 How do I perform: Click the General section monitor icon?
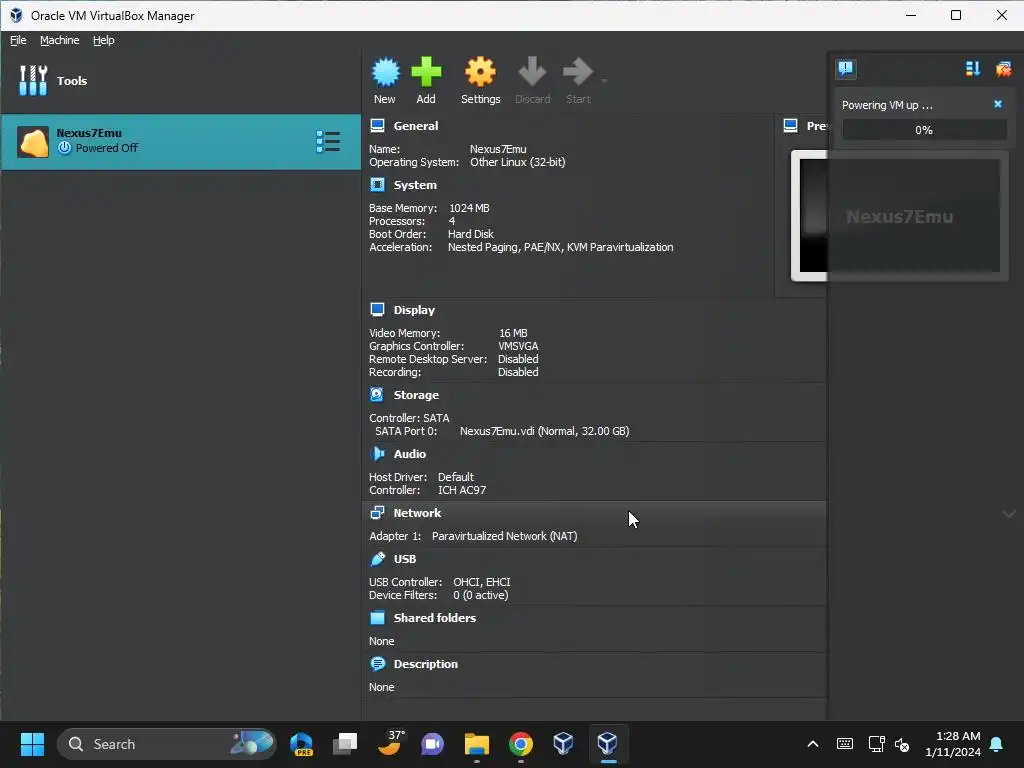(x=377, y=125)
